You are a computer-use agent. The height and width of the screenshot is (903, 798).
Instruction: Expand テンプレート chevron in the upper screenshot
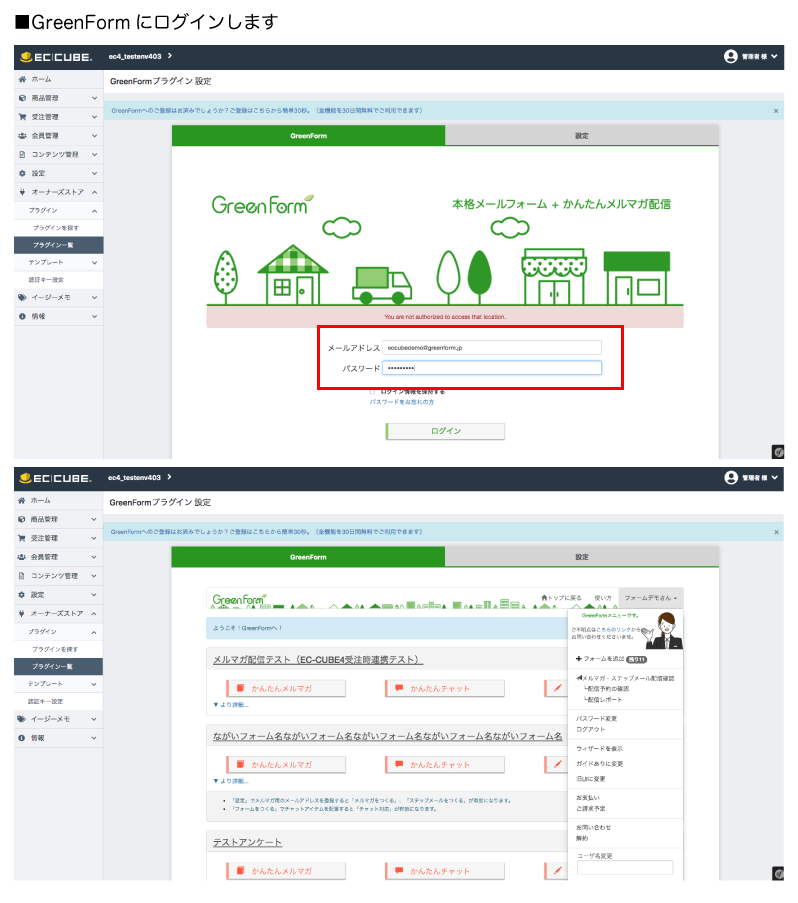(94, 263)
